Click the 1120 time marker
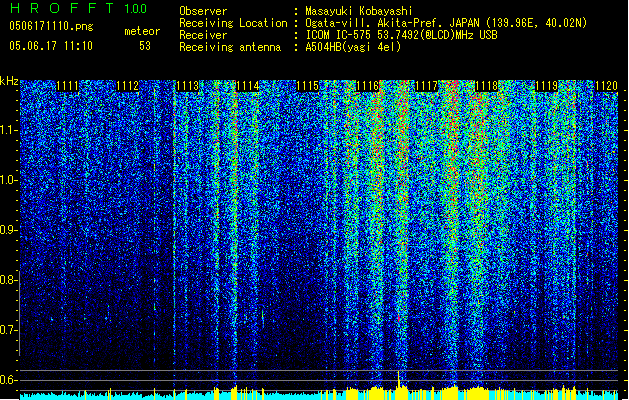 pyautogui.click(x=606, y=87)
